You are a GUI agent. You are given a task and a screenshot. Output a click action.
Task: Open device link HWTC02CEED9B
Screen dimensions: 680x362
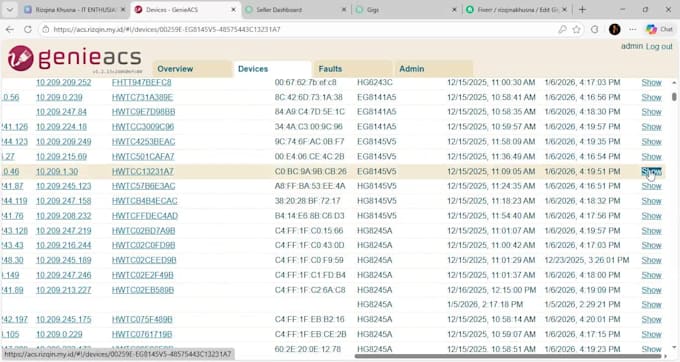pos(144,260)
